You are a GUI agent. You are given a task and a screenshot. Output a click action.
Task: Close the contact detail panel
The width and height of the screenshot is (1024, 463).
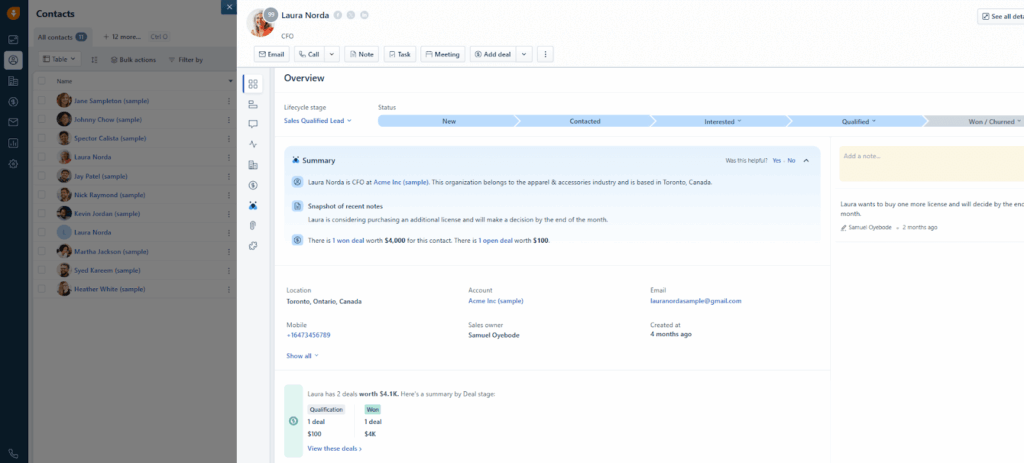coord(229,7)
